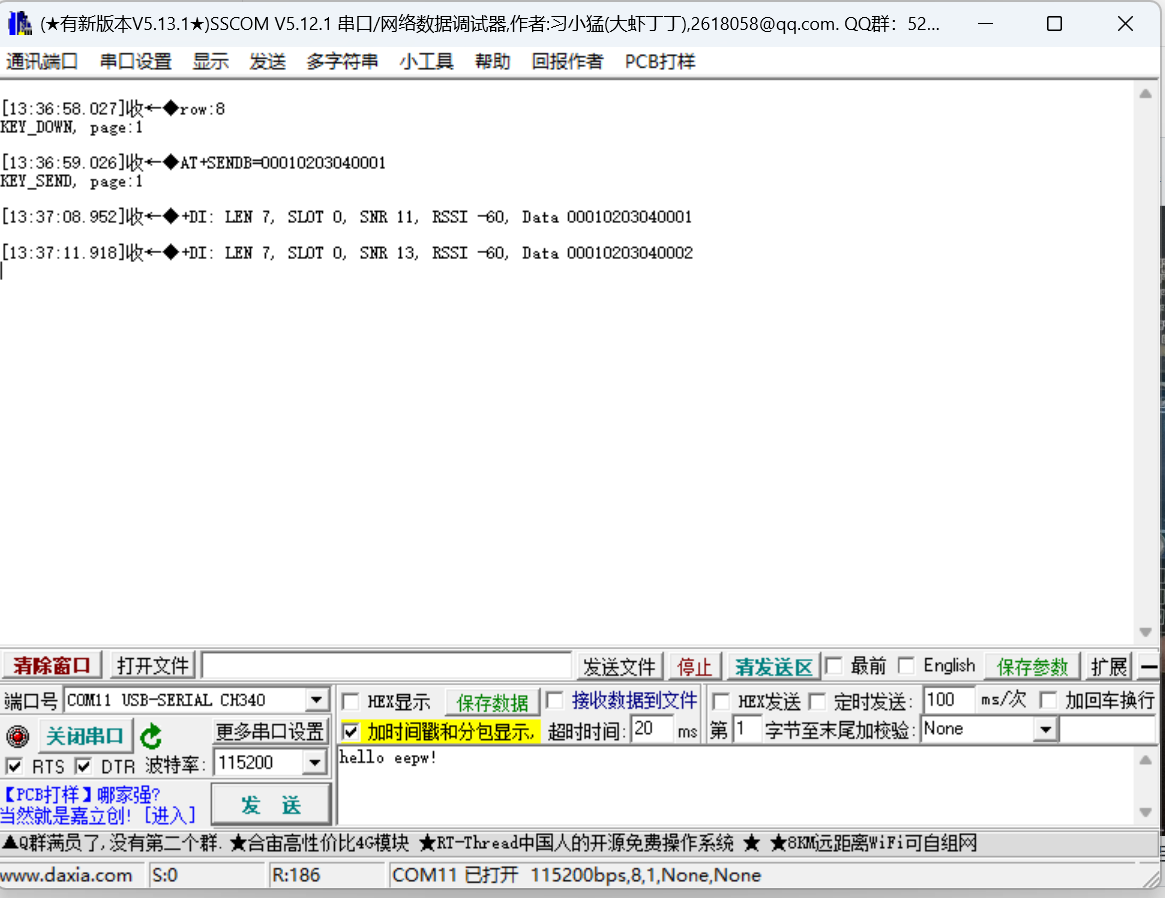This screenshot has width=1165, height=898.
Task: Click the 扩展 button
Action: click(x=1109, y=667)
